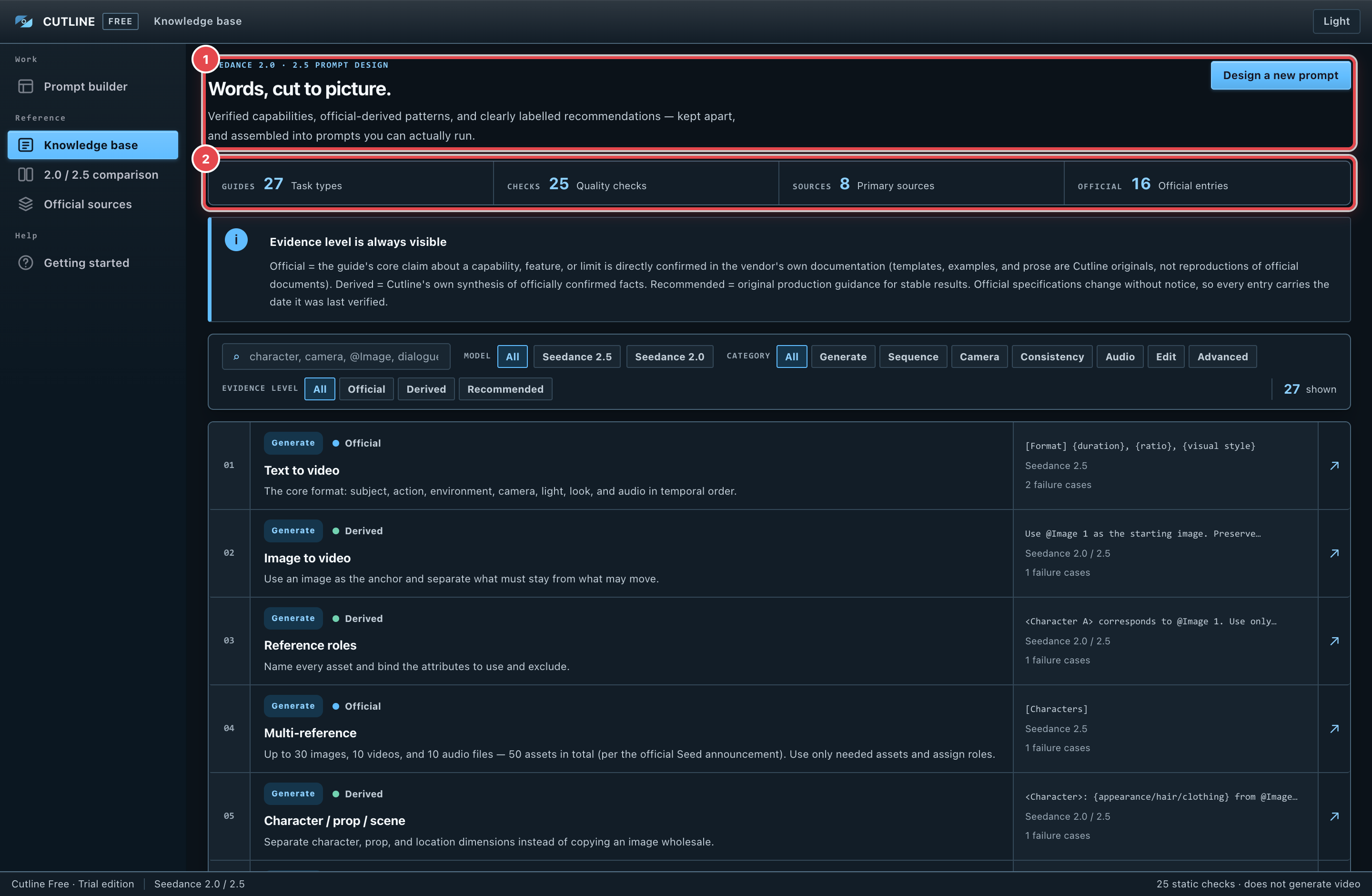The width and height of the screenshot is (1372, 896).
Task: Click the 2.0 / 2.5 comparison columns icon
Action: (x=25, y=175)
